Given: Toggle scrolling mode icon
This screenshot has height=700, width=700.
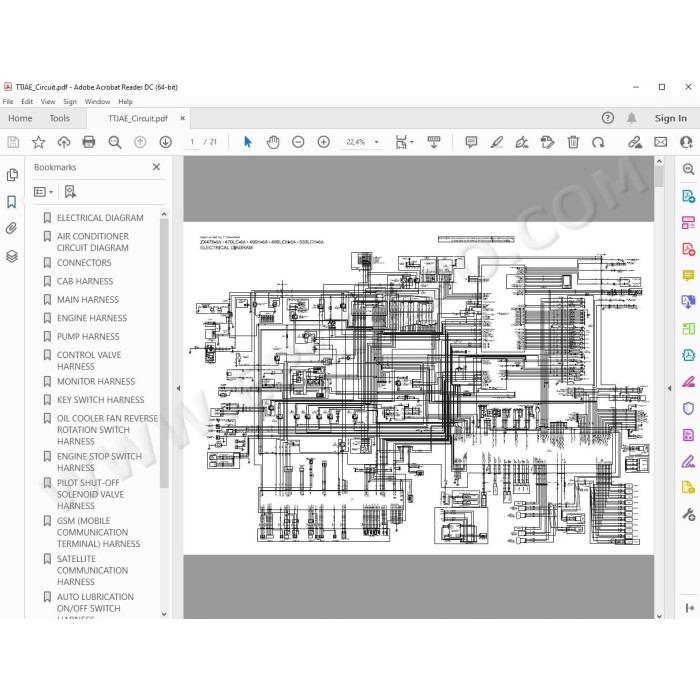Looking at the screenshot, I should 433,142.
